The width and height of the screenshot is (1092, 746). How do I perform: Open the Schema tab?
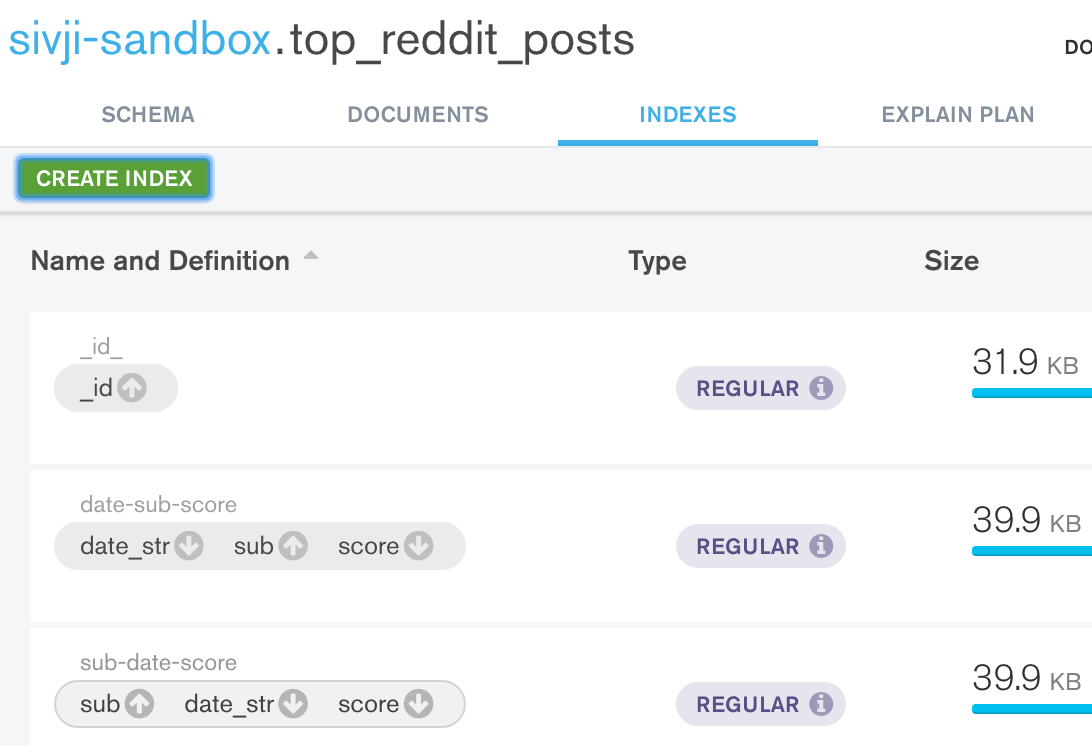(x=148, y=115)
